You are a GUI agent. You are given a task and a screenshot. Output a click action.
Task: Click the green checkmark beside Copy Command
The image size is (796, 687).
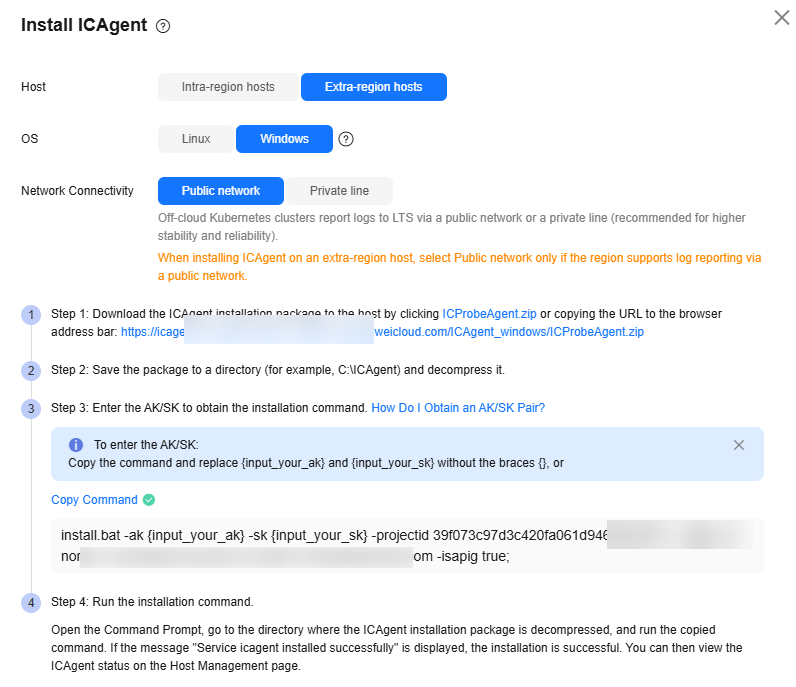pos(149,500)
